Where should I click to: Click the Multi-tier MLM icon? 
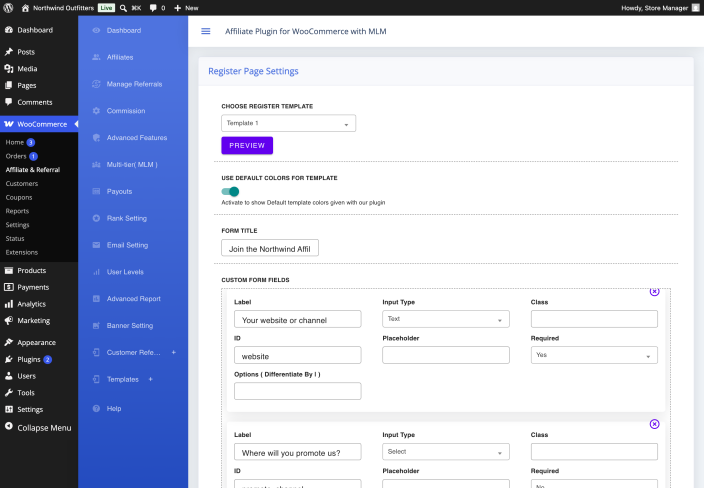(96, 164)
